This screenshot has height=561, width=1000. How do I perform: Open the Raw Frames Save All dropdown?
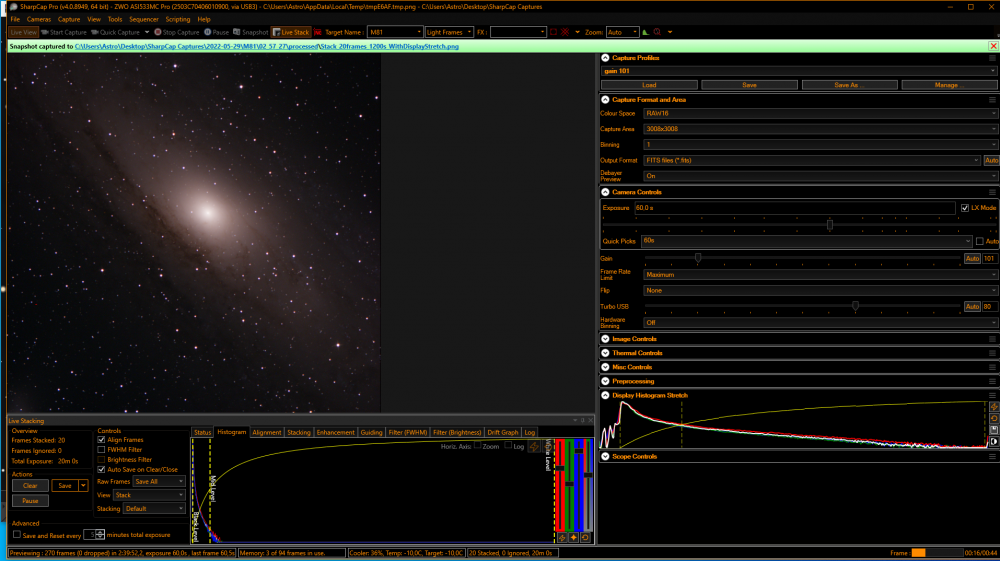(159, 482)
